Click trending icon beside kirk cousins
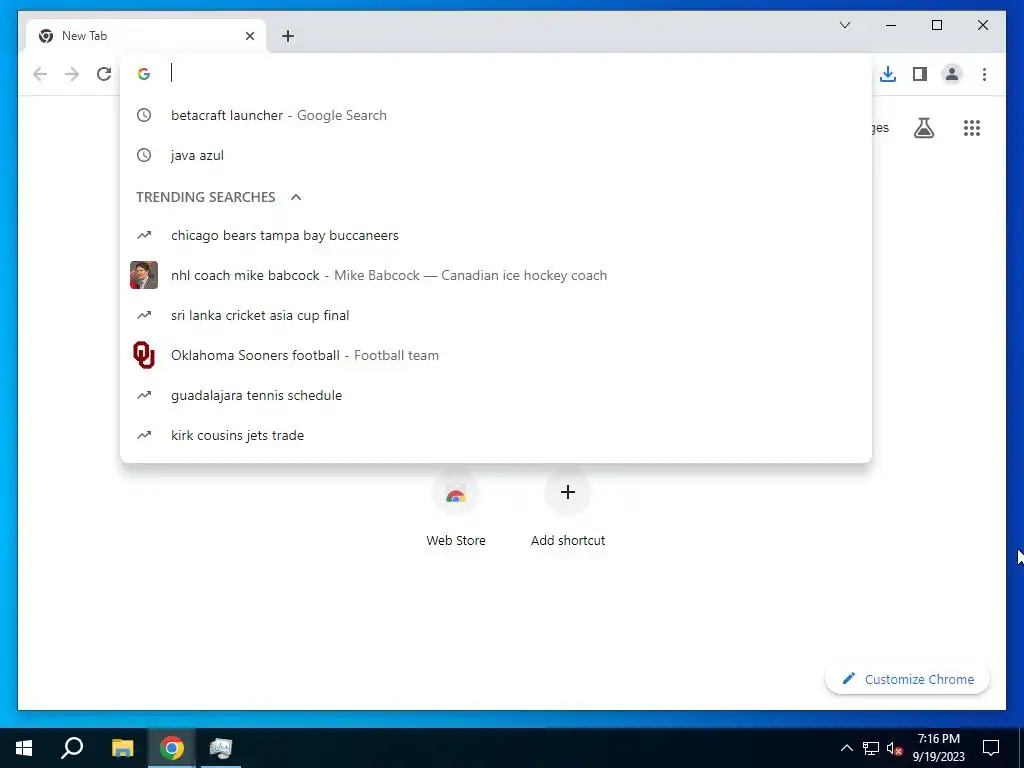The height and width of the screenshot is (768, 1024). [144, 435]
